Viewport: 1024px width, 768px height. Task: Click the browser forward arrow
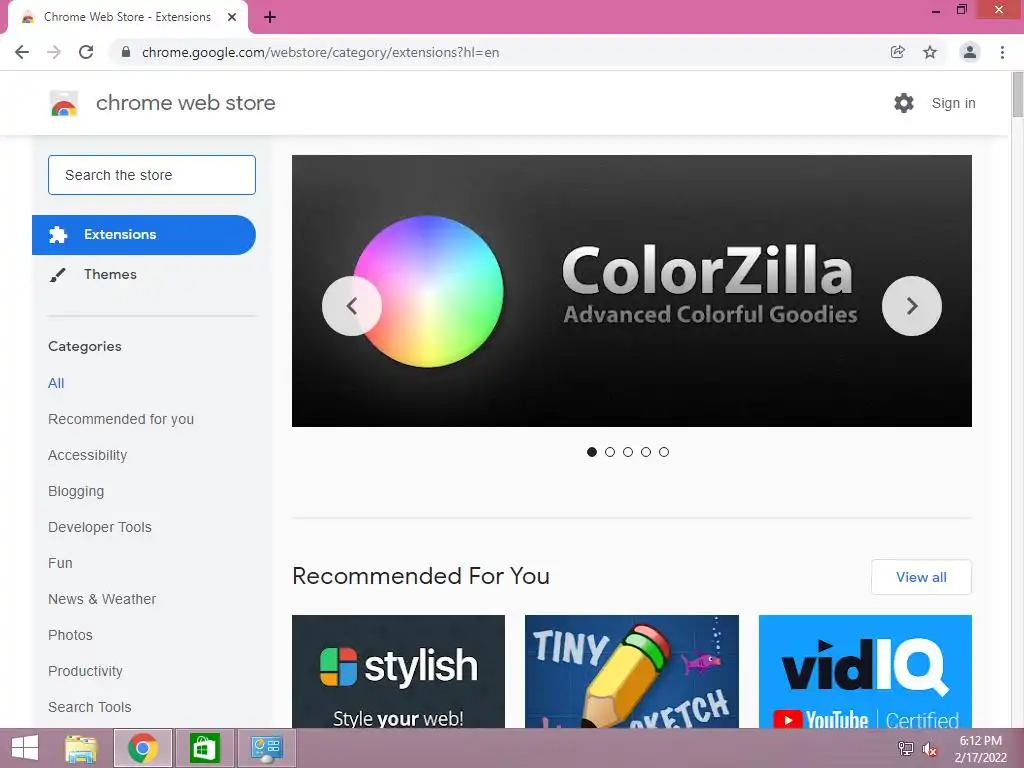(x=54, y=52)
